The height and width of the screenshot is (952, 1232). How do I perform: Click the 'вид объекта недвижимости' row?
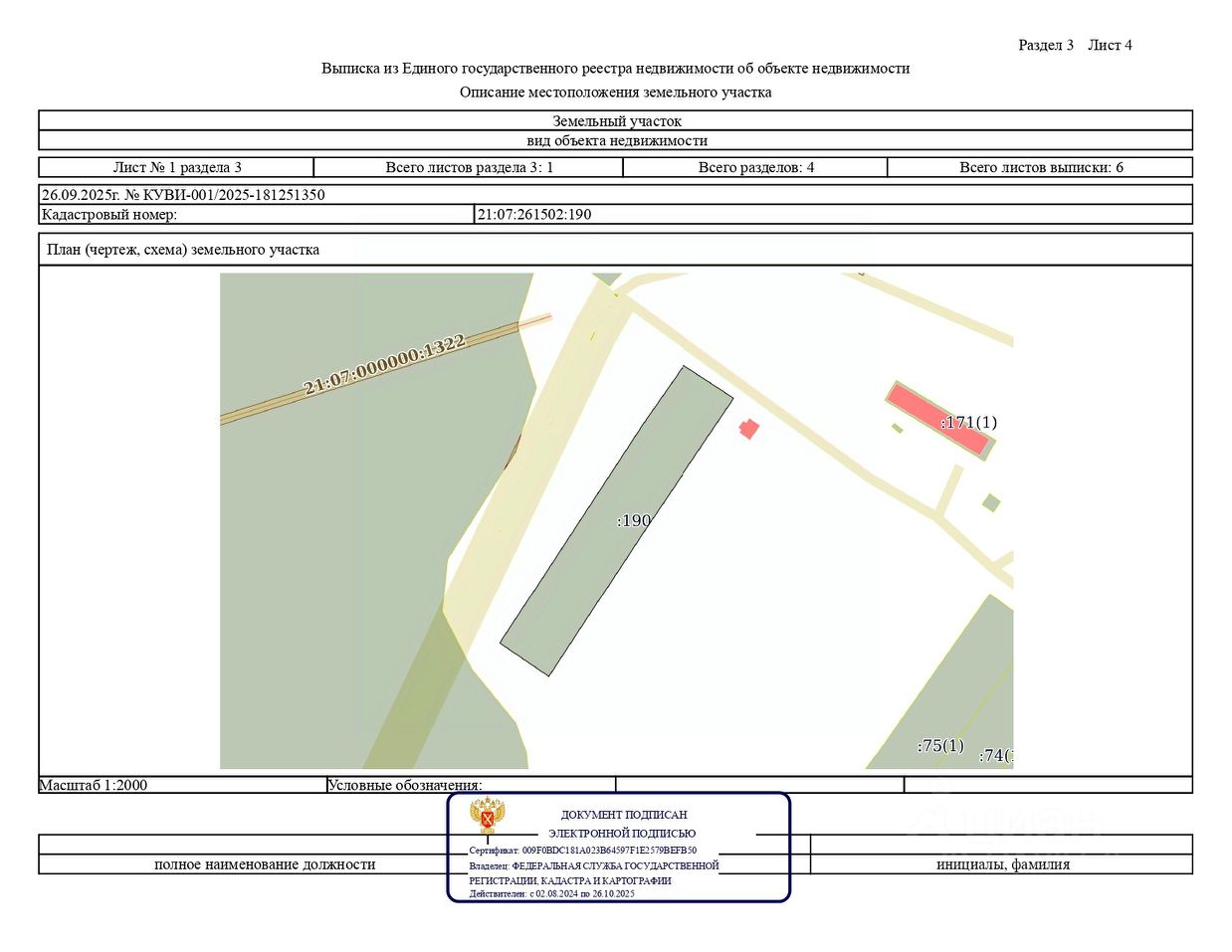pyautogui.click(x=615, y=140)
